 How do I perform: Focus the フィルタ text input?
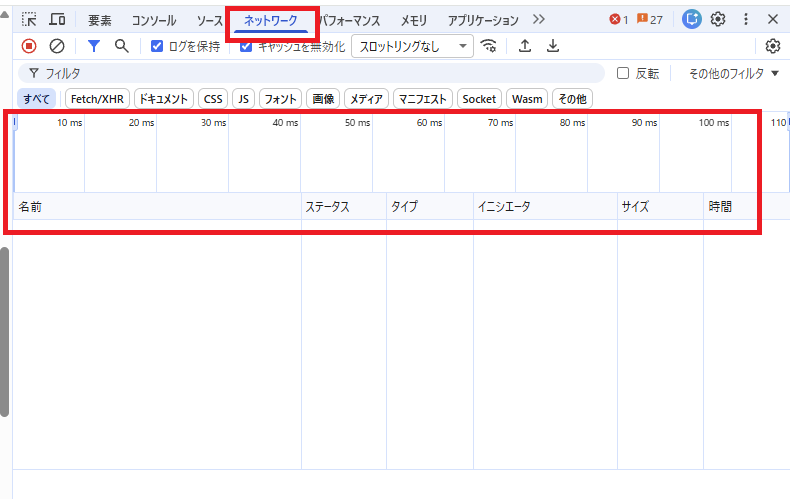tap(311, 74)
